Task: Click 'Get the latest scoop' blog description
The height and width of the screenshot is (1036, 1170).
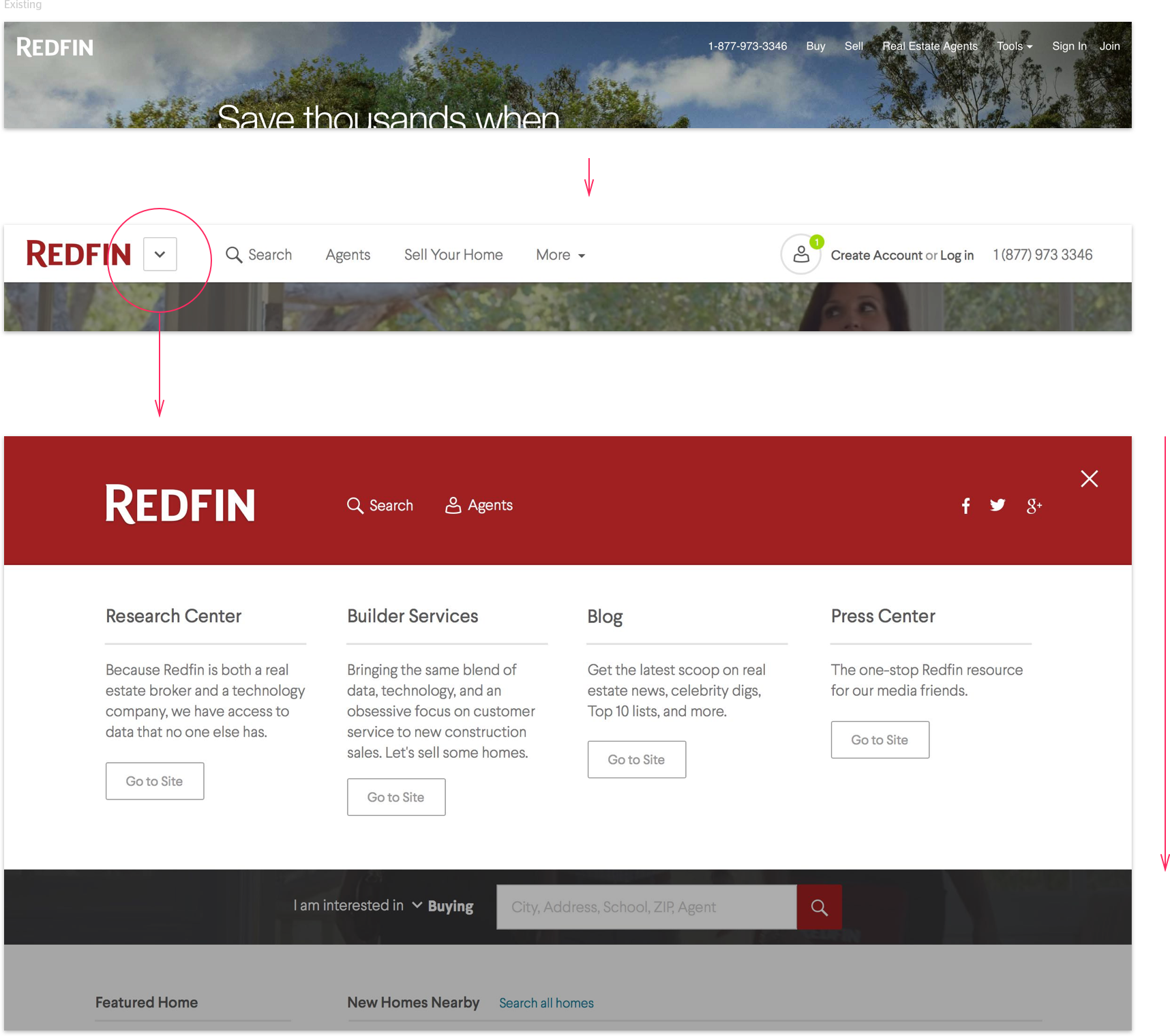Action: (x=676, y=690)
